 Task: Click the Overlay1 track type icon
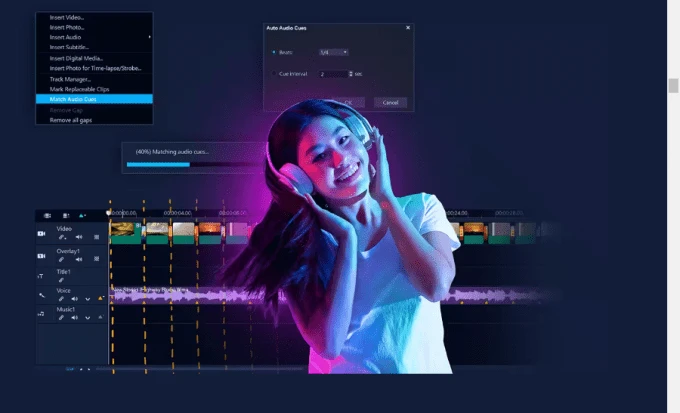[x=41, y=256]
